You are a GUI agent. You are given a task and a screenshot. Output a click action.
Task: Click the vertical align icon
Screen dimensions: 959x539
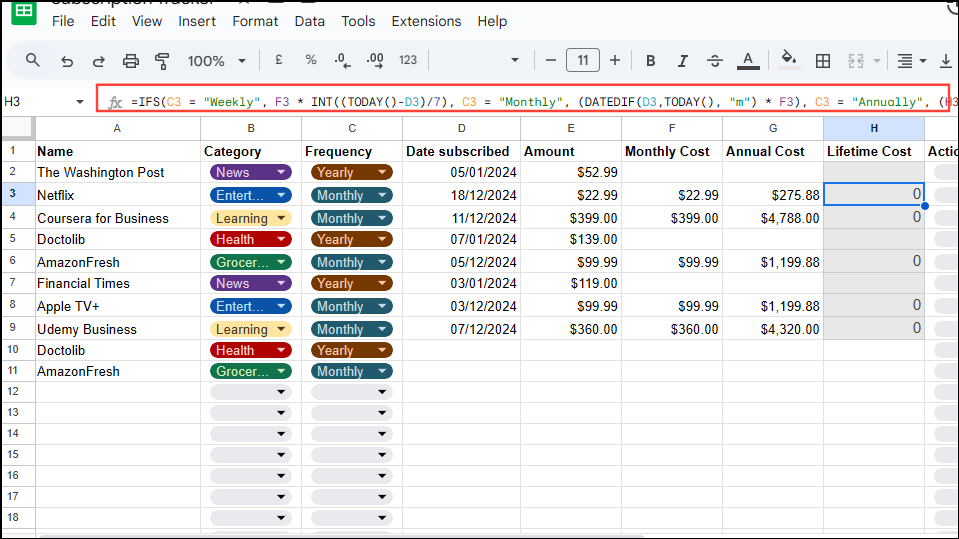[946, 61]
